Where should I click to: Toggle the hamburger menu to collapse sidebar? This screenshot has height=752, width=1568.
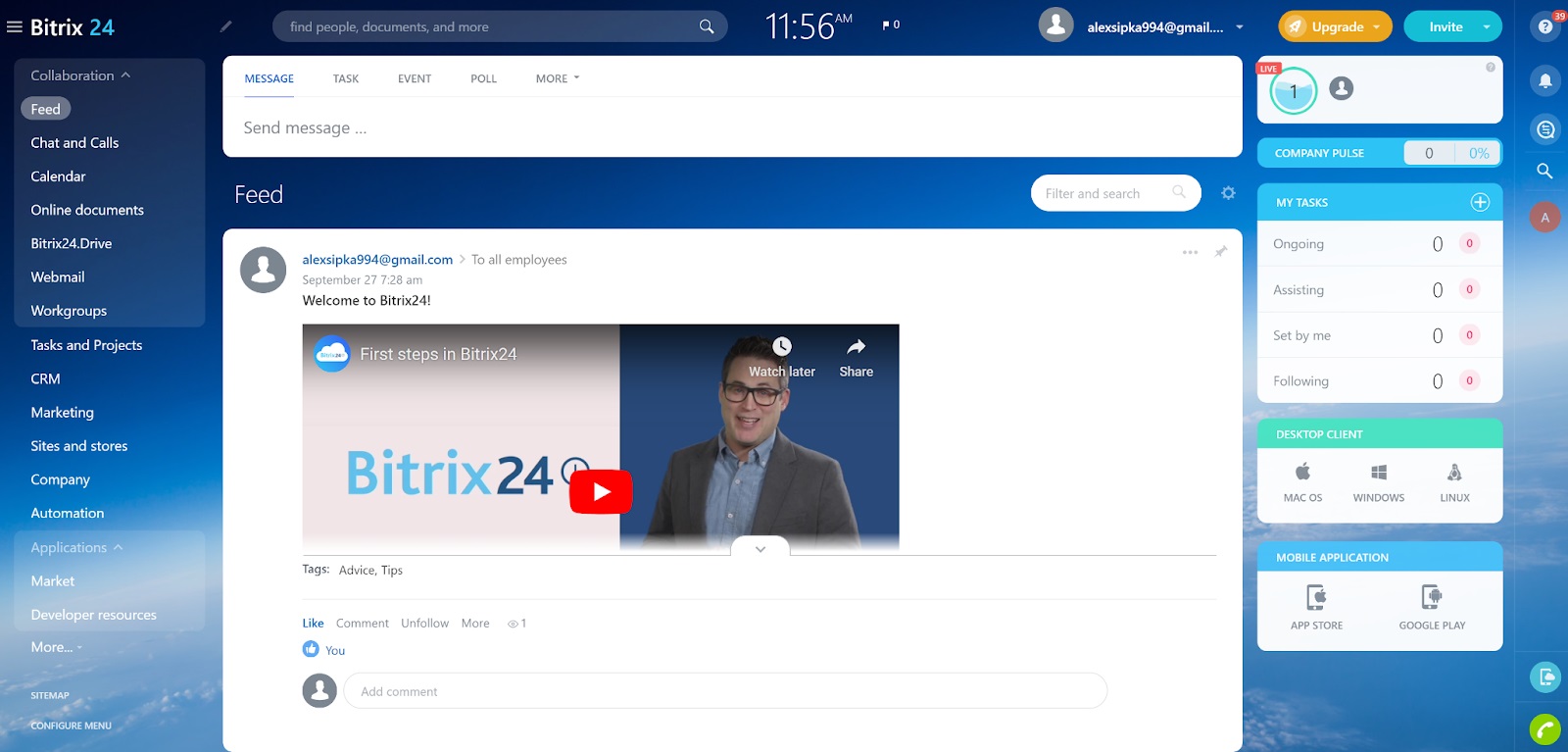[15, 27]
